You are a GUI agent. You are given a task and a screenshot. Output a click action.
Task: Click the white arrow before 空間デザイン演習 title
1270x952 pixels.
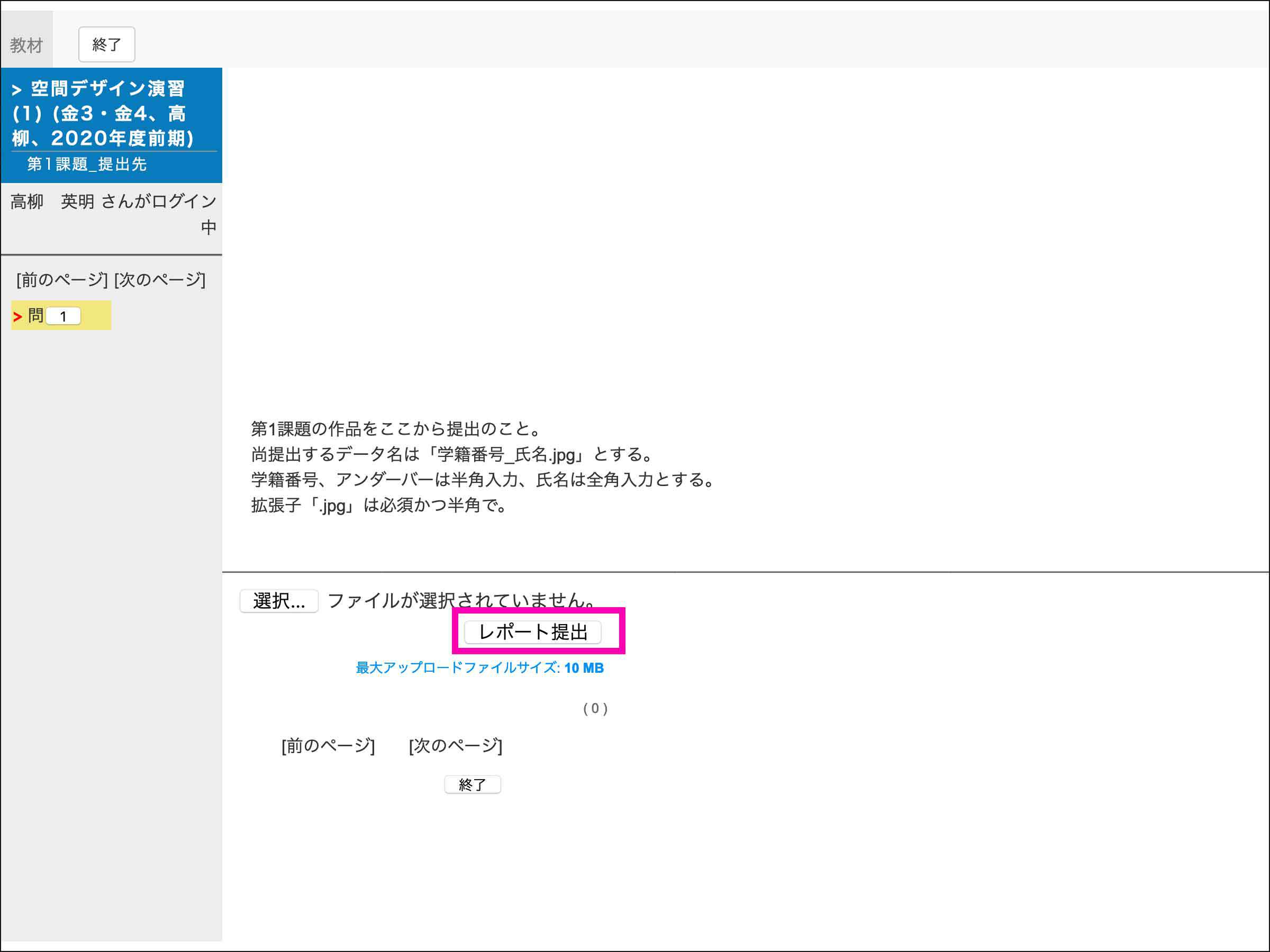coord(16,90)
